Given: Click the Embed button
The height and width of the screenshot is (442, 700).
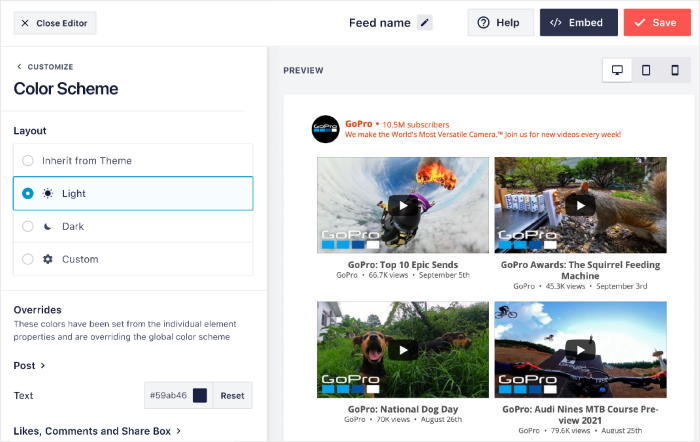Looking at the screenshot, I should pyautogui.click(x=578, y=23).
